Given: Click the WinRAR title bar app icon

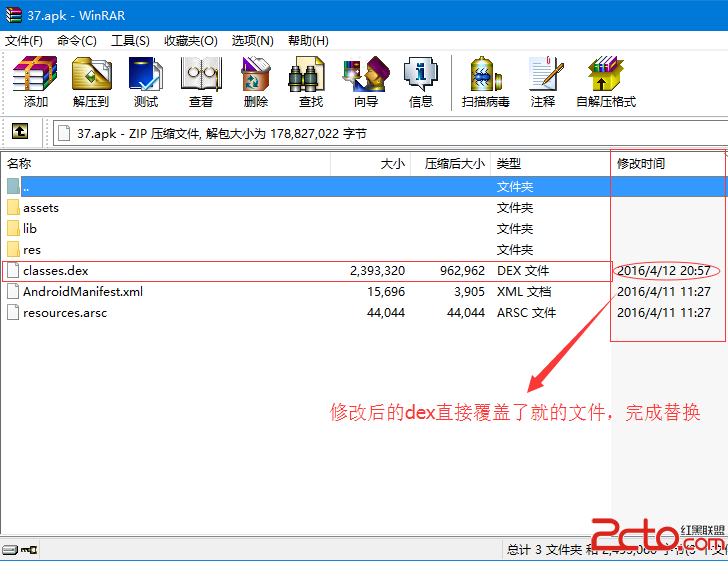Looking at the screenshot, I should pyautogui.click(x=13, y=15).
